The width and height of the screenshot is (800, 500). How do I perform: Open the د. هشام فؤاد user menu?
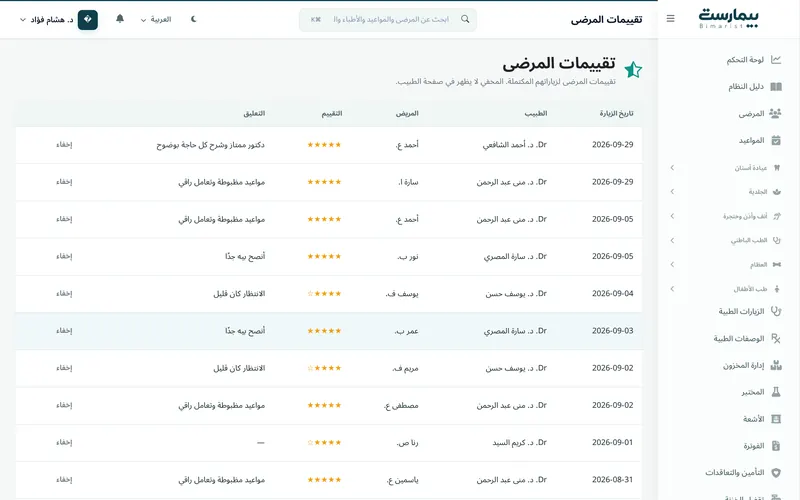(x=46, y=19)
